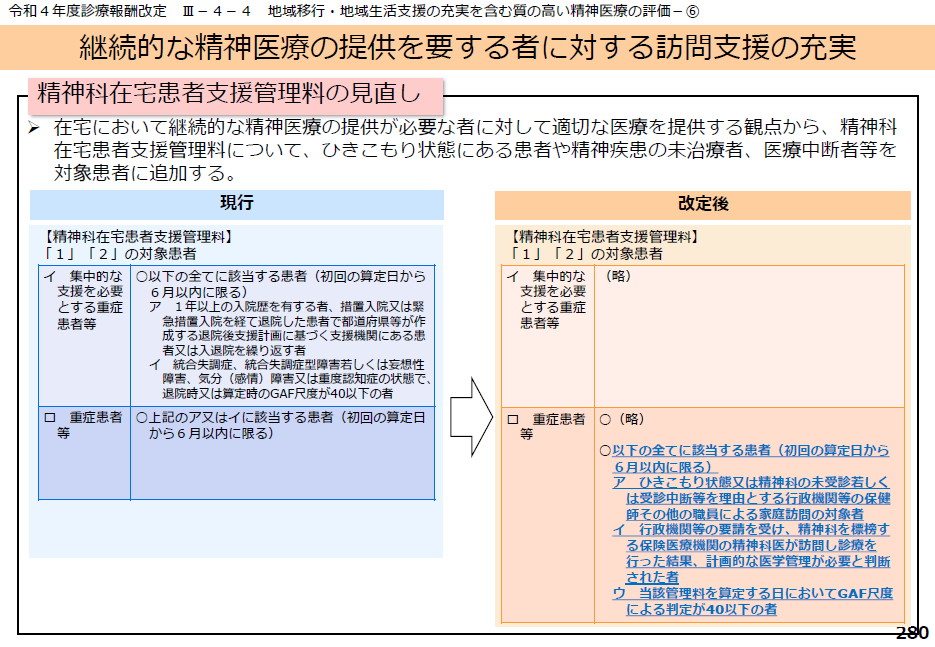
Task: Click the 令和４年度診療報酬改定 header text
Action: (70, 11)
